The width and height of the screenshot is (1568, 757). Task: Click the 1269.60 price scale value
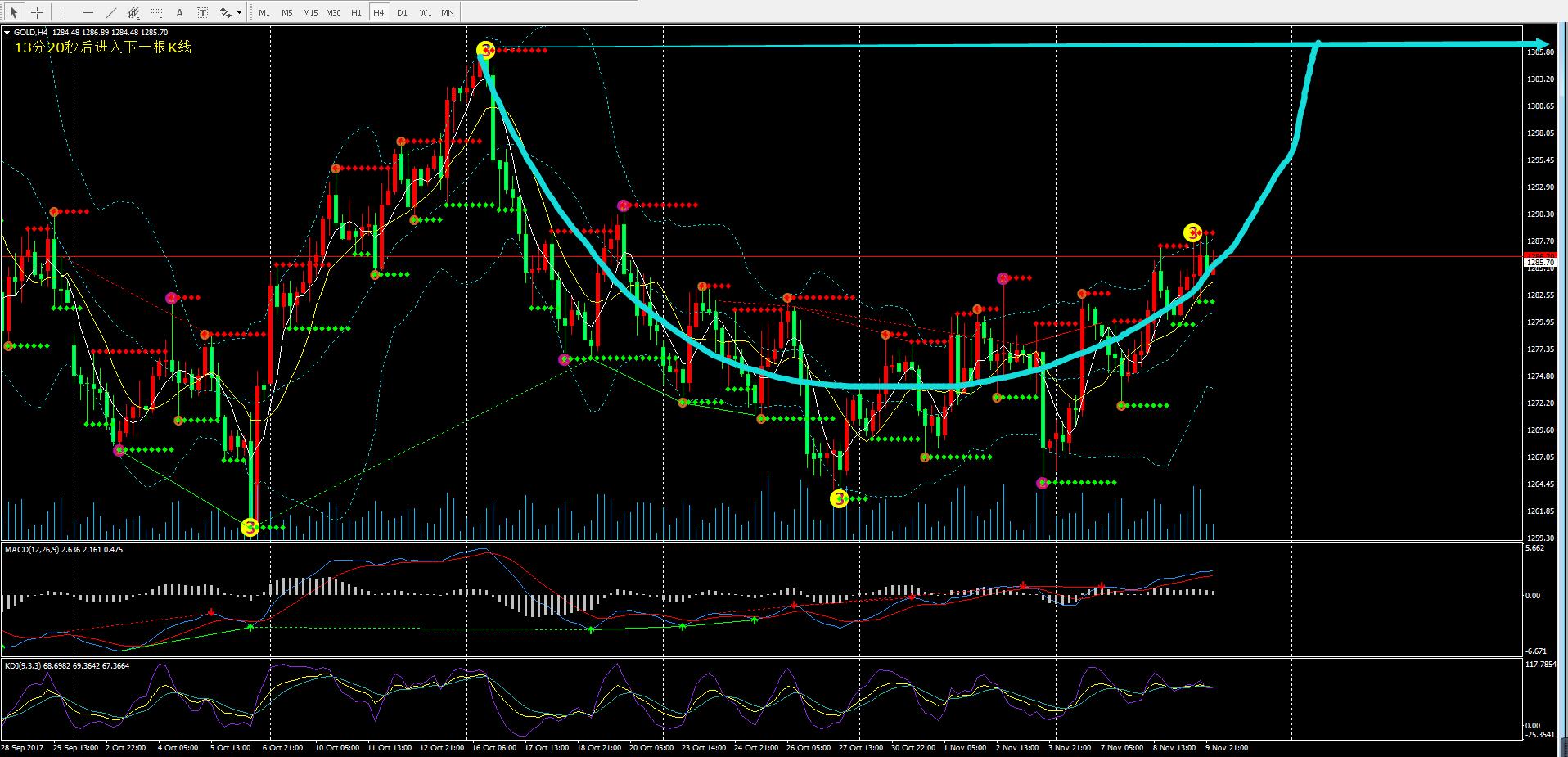click(x=1539, y=430)
